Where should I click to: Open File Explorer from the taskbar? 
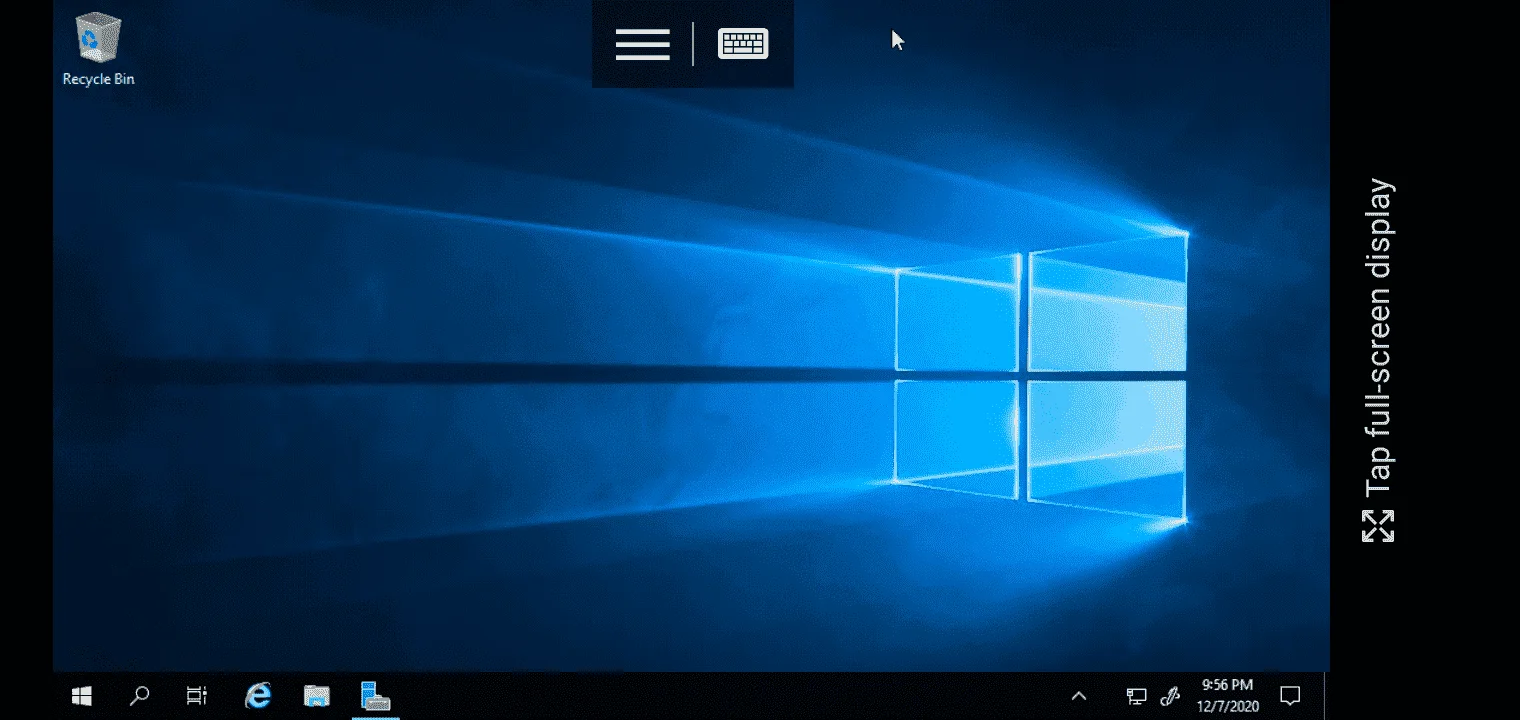(x=317, y=696)
